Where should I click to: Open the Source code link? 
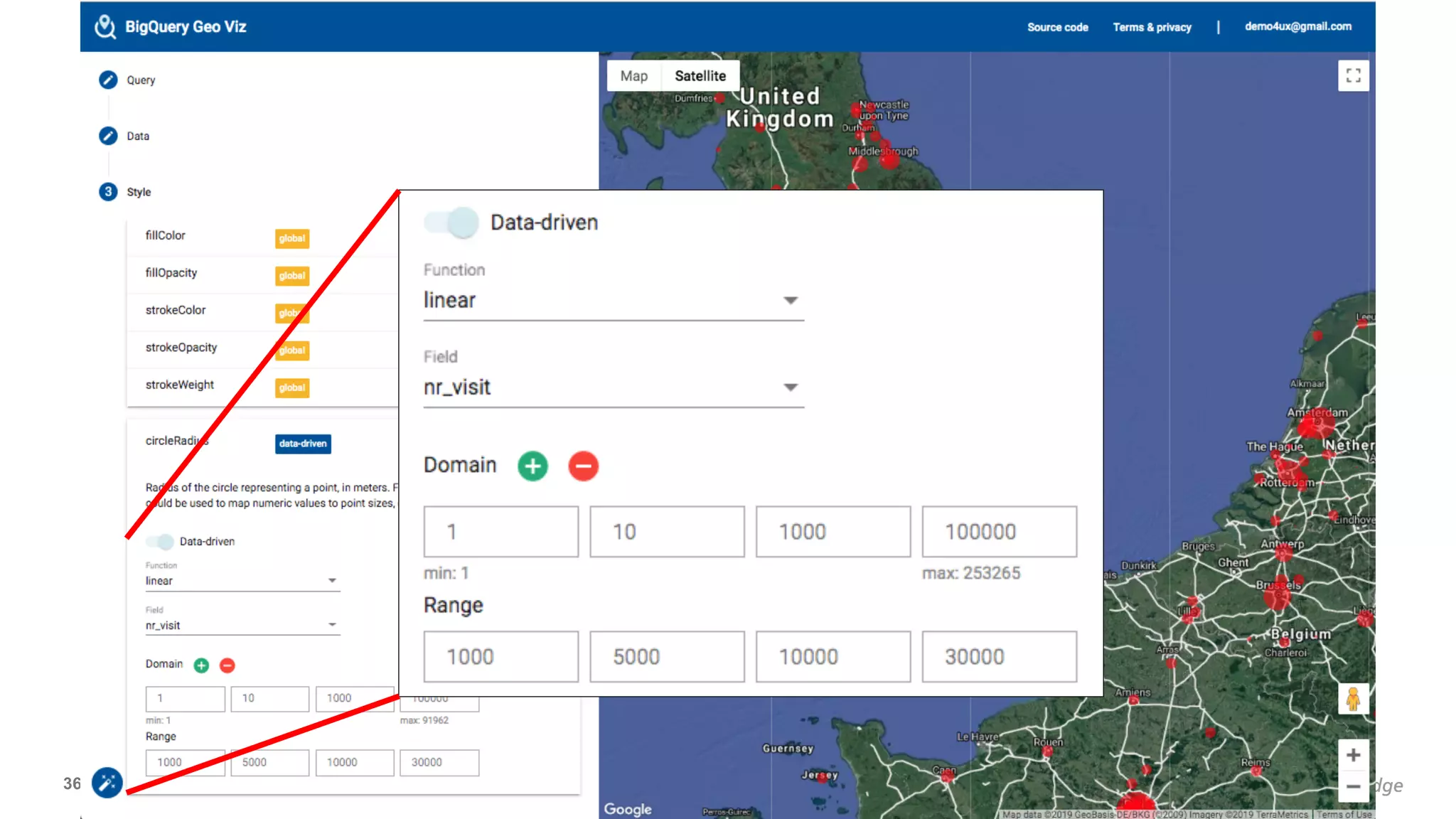[x=1057, y=27]
